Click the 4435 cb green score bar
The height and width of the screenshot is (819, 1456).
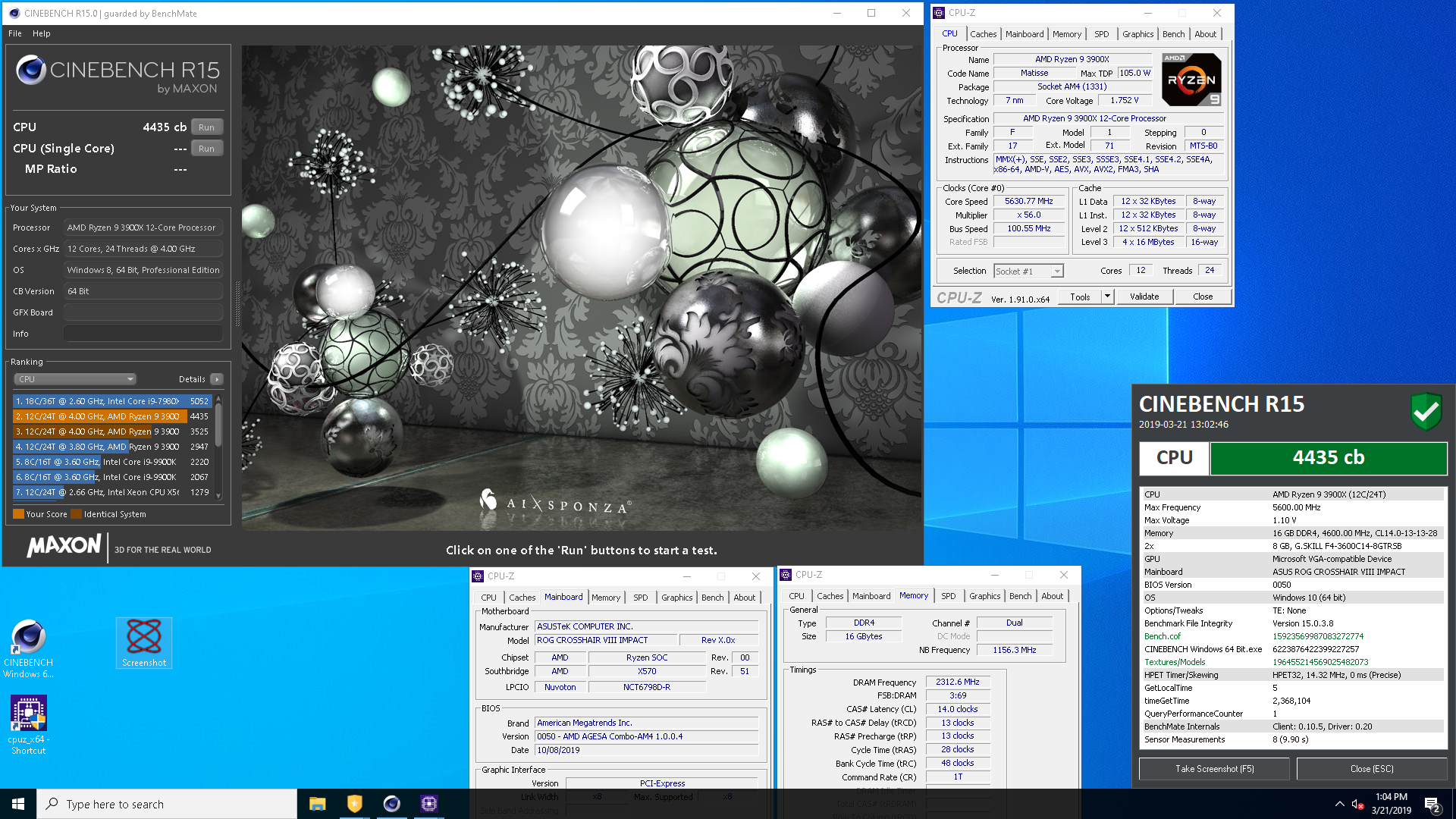tap(1328, 458)
